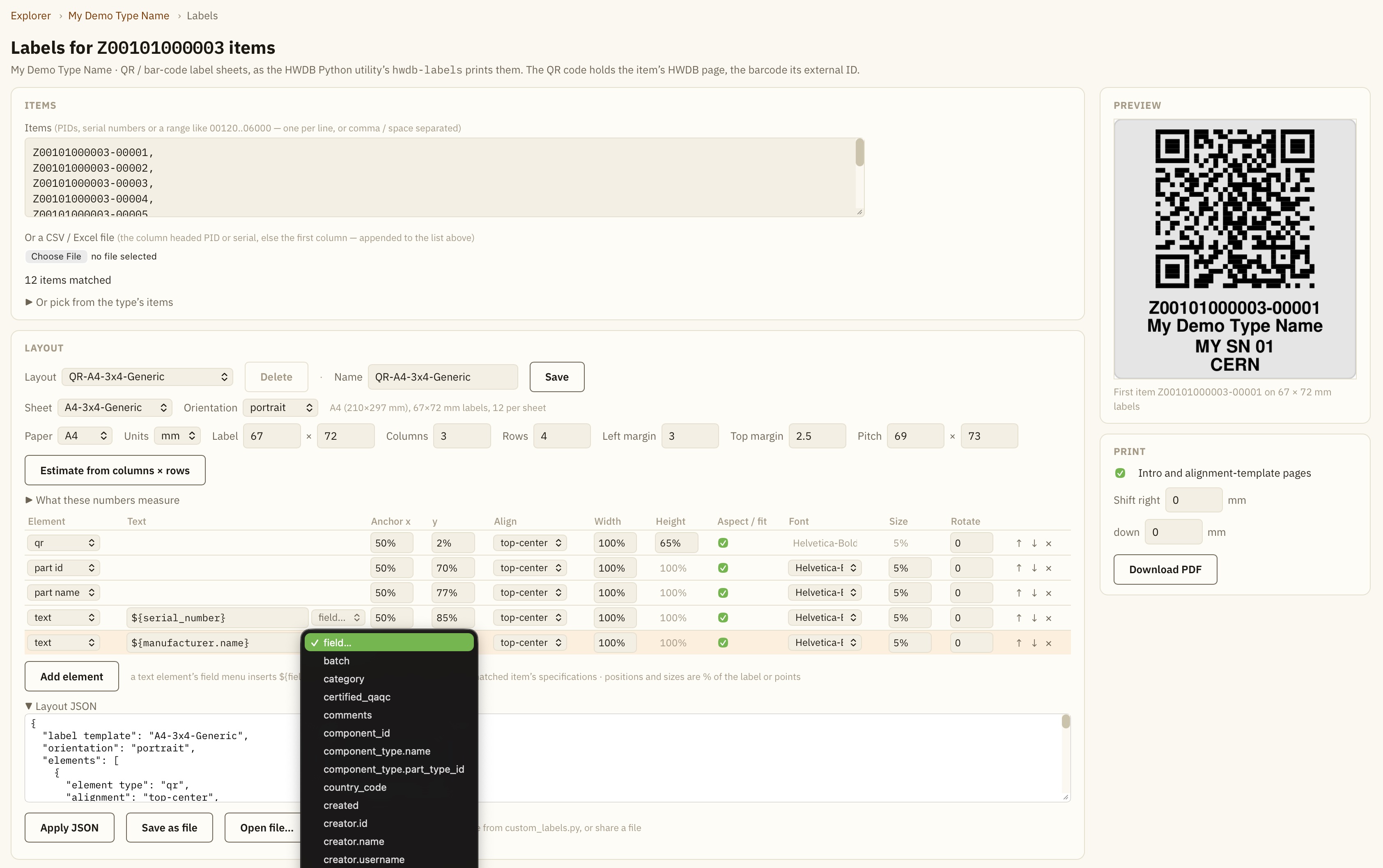Move the ${serial_number} text row up
The width and height of the screenshot is (1383, 868).
pyautogui.click(x=1018, y=618)
